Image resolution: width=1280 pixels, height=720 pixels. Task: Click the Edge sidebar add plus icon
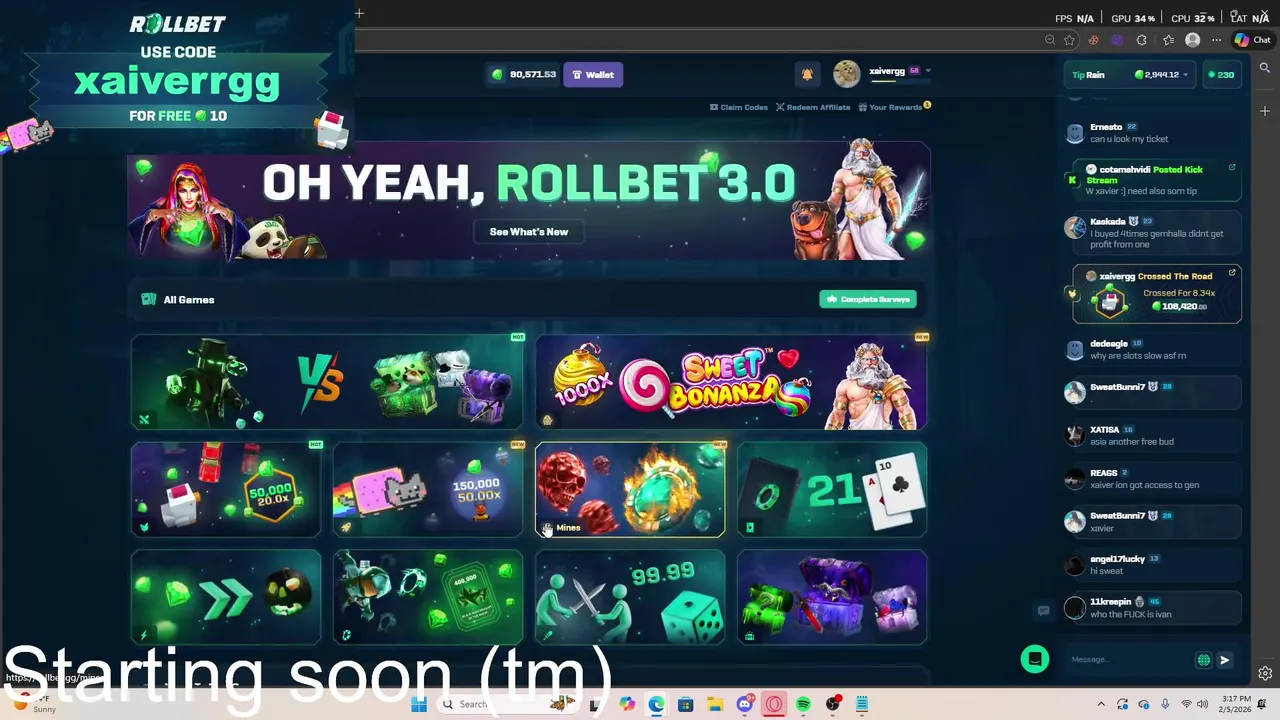[1265, 111]
